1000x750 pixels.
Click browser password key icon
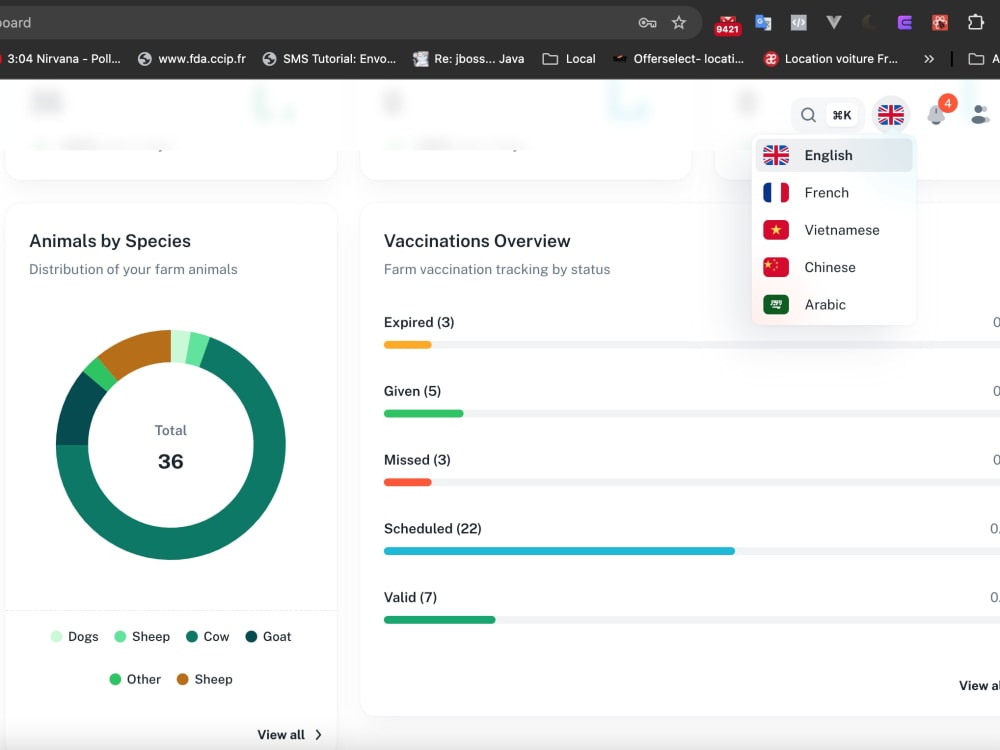click(647, 23)
